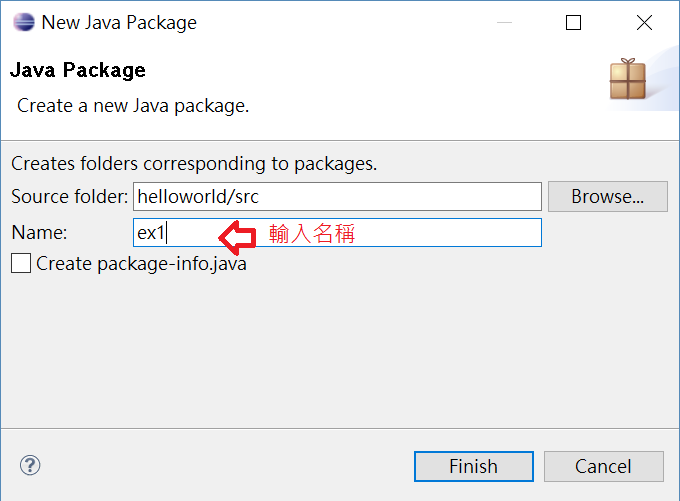Confirm package creation with Finish
Image resolution: width=680 pixels, height=501 pixels.
tap(474, 466)
